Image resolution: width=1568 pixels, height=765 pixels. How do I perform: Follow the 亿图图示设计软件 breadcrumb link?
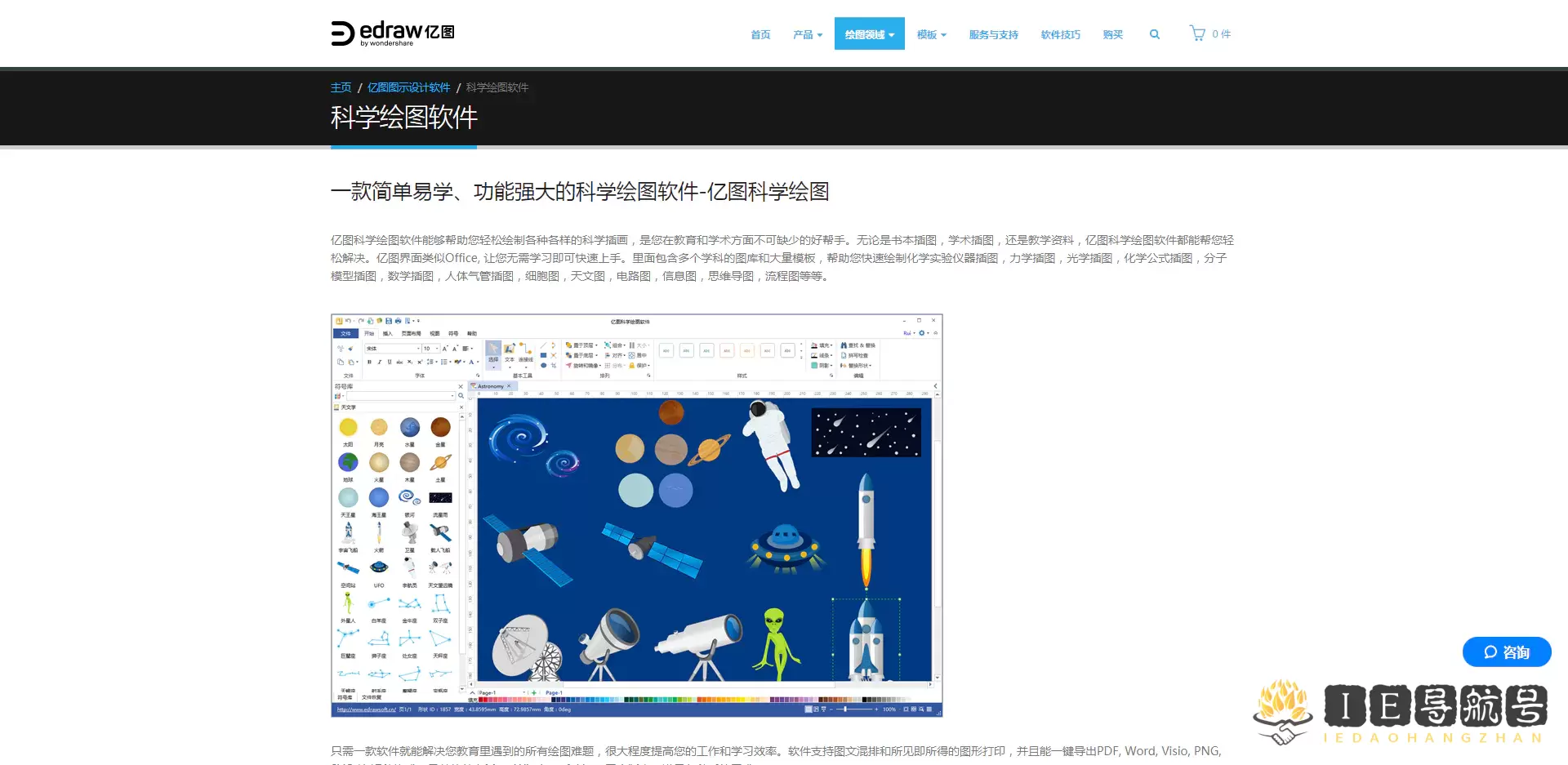click(408, 87)
